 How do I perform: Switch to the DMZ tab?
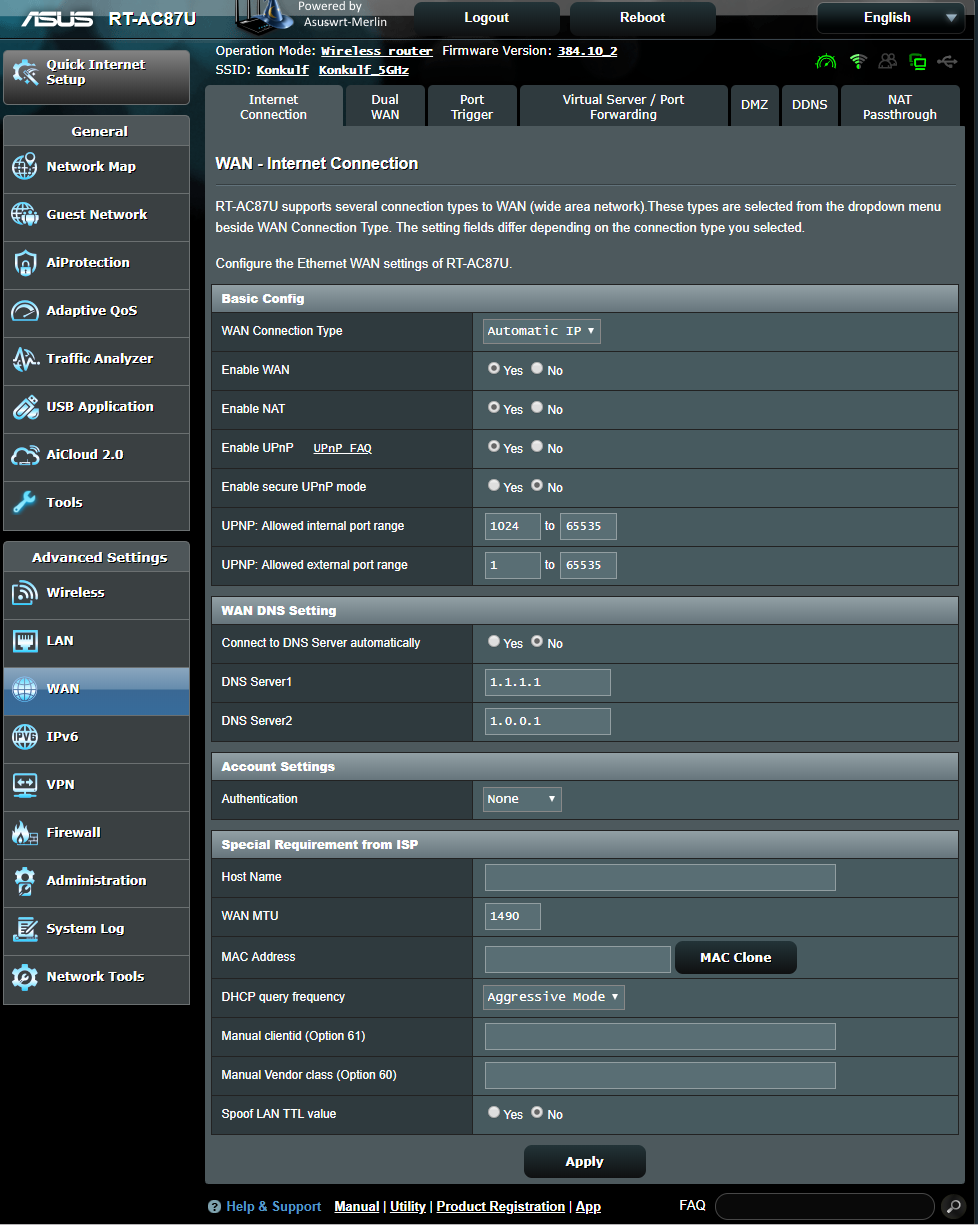coord(755,106)
